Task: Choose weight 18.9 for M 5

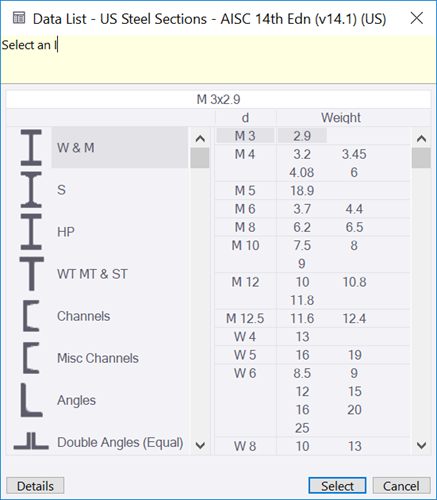Action: coord(302,191)
